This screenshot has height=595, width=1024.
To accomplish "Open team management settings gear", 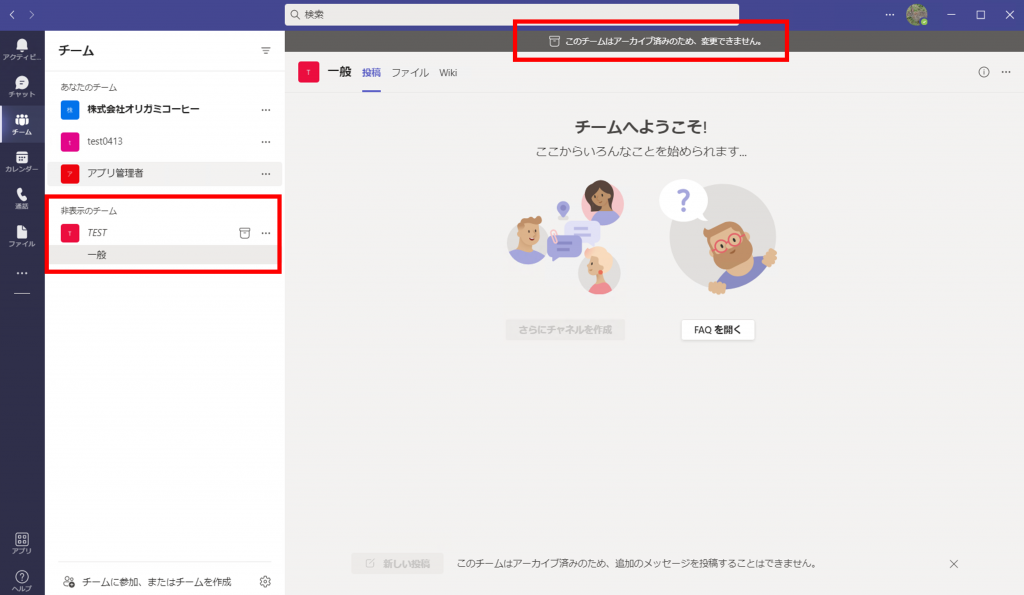I will [x=265, y=581].
